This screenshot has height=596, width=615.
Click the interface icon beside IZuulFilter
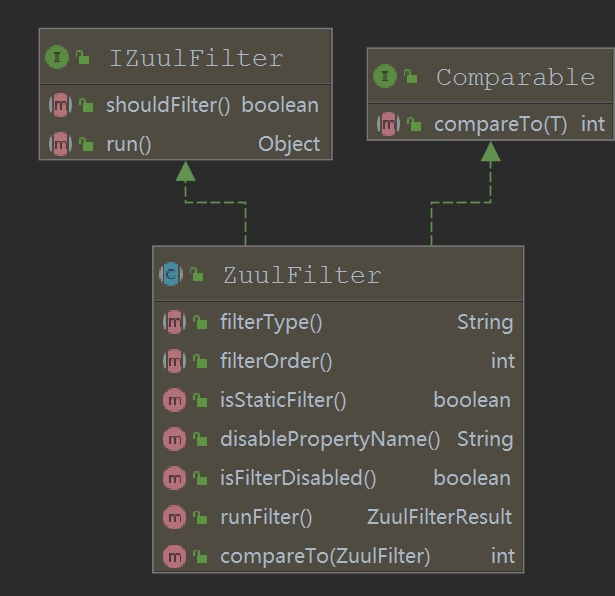(57, 58)
